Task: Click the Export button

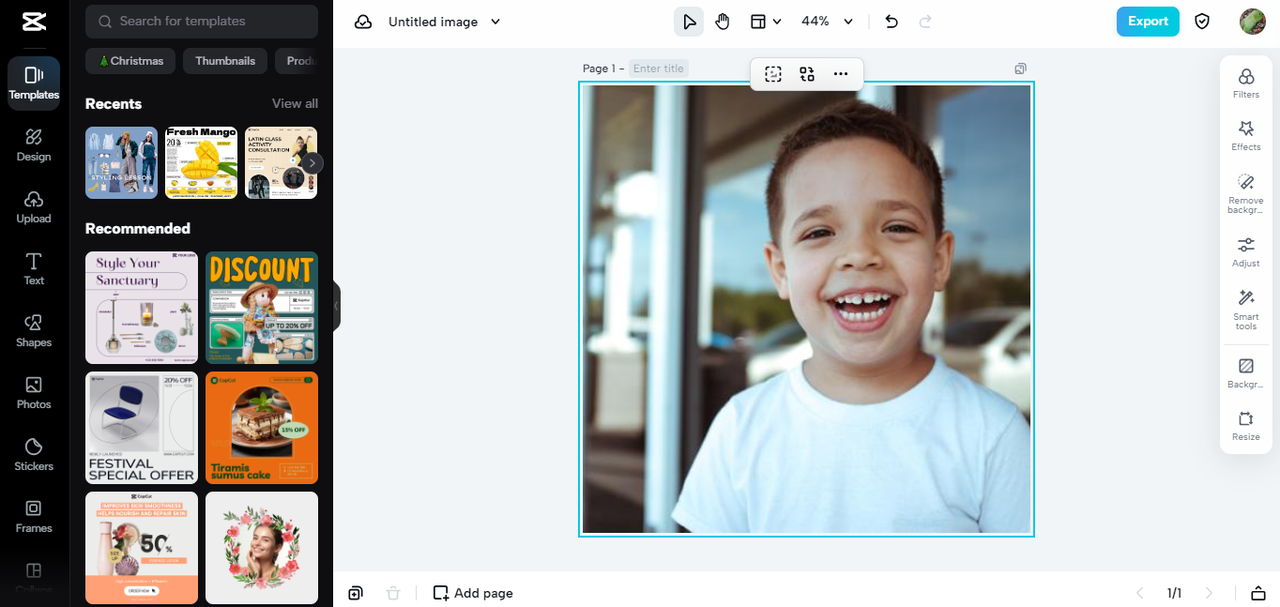Action: point(1148,21)
